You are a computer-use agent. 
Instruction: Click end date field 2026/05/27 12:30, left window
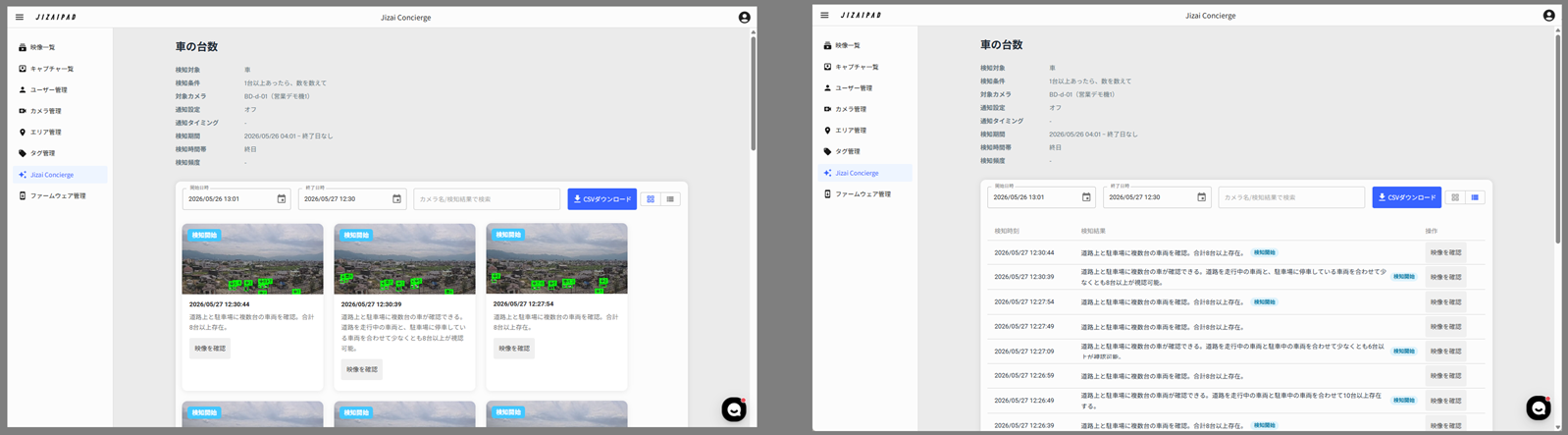[352, 198]
